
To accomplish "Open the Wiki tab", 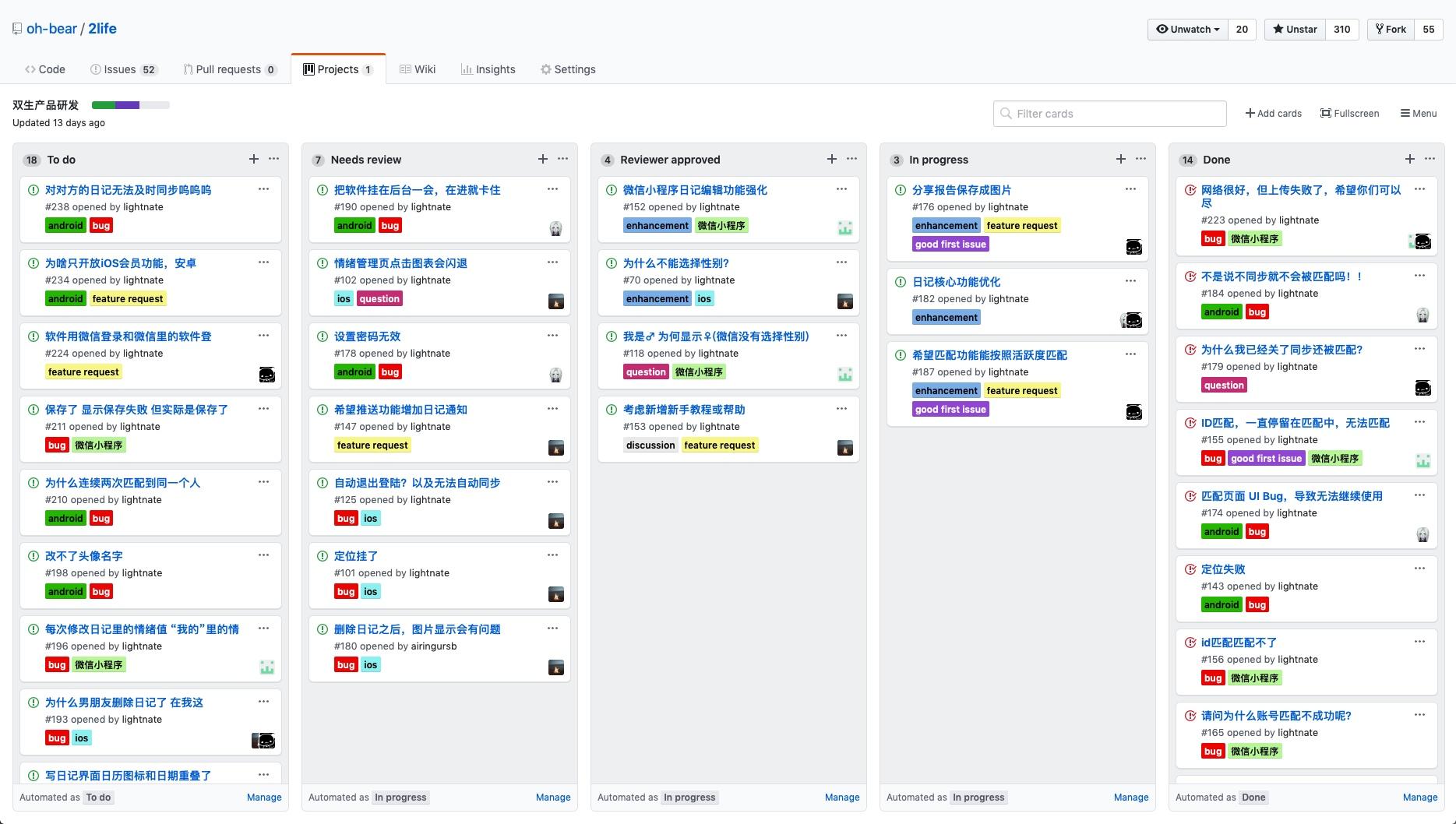I will pyautogui.click(x=418, y=69).
